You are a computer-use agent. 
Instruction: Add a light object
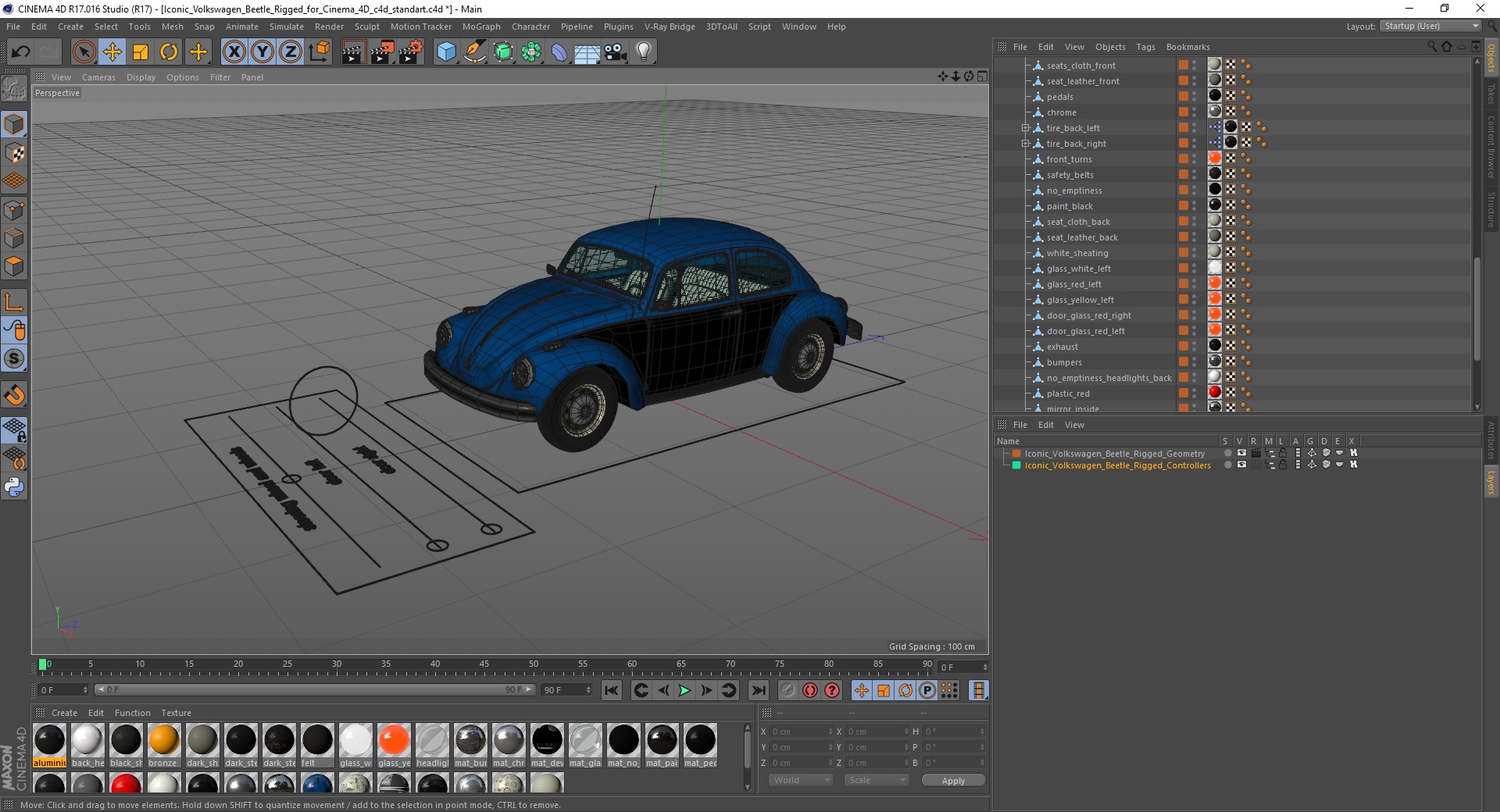pyautogui.click(x=644, y=52)
